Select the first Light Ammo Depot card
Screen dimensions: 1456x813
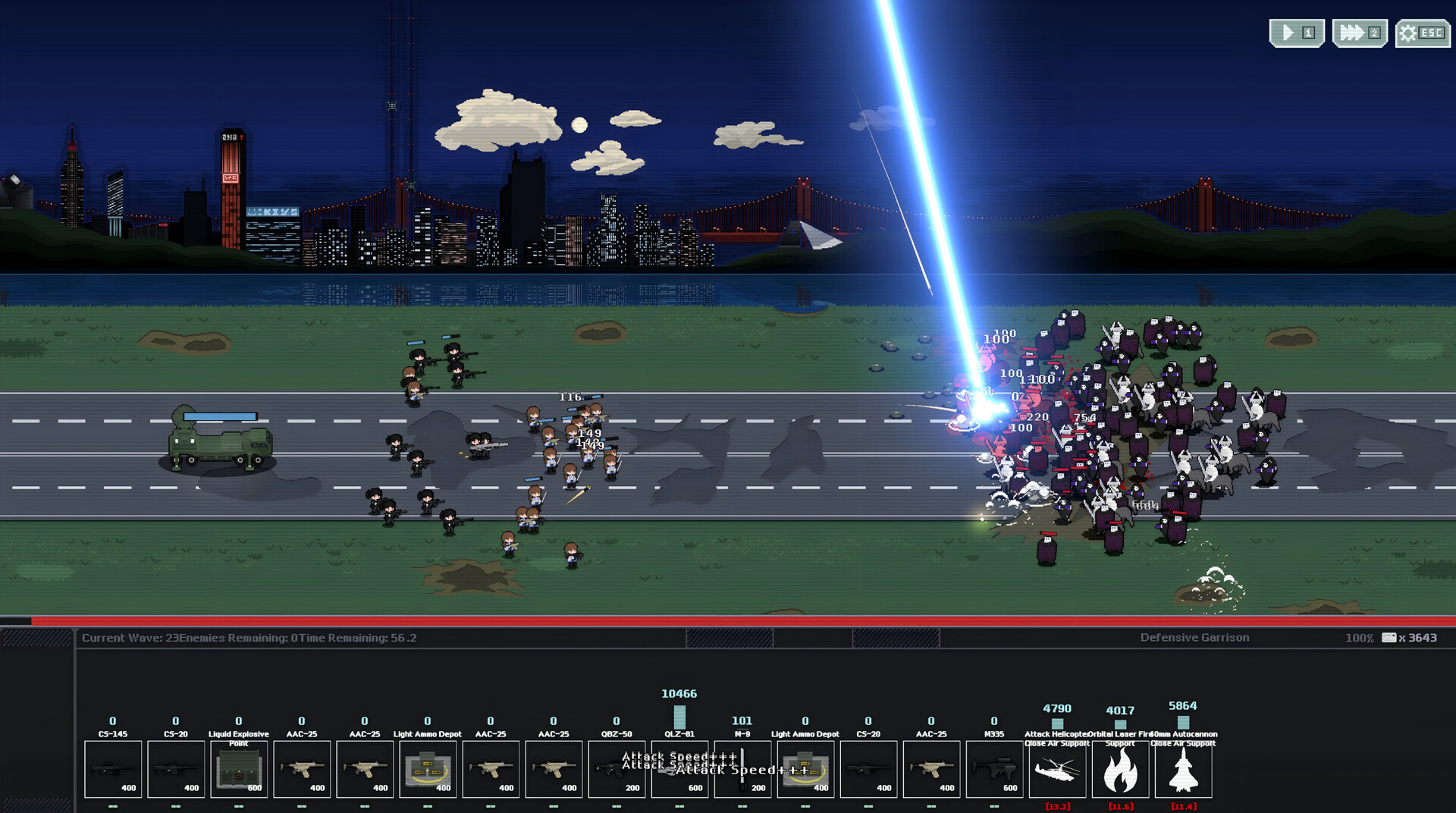428,769
